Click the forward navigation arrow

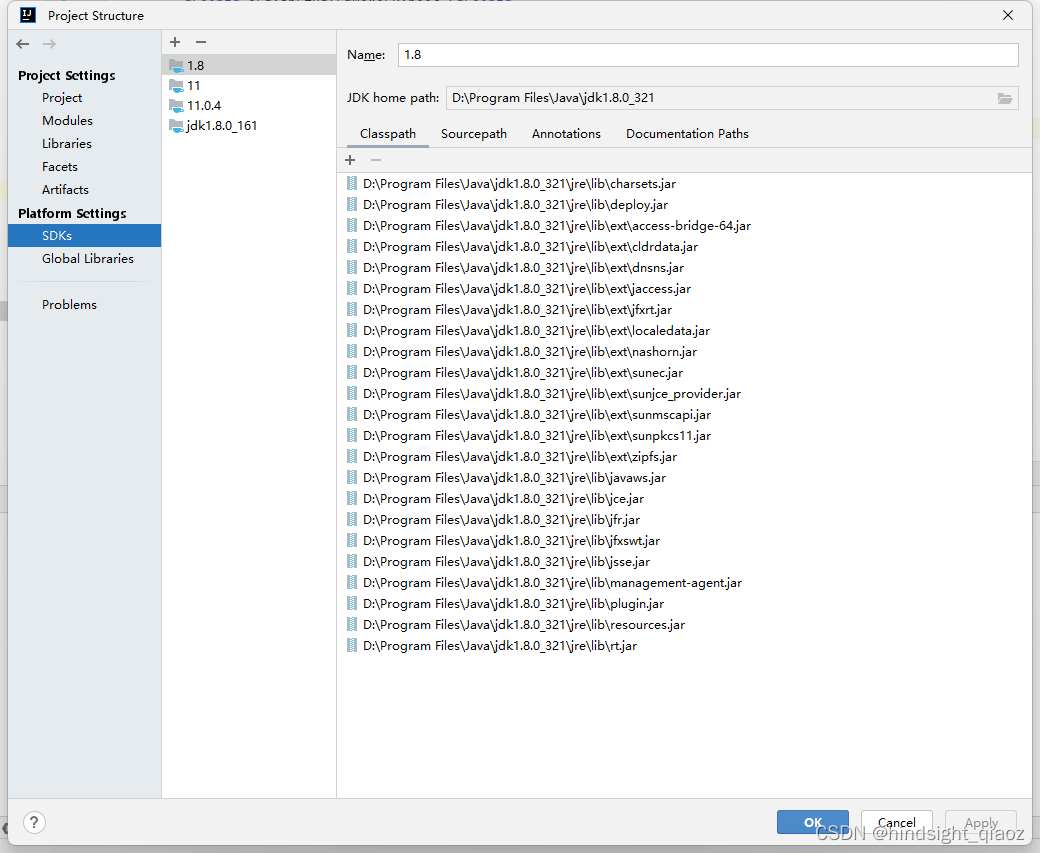[x=49, y=44]
